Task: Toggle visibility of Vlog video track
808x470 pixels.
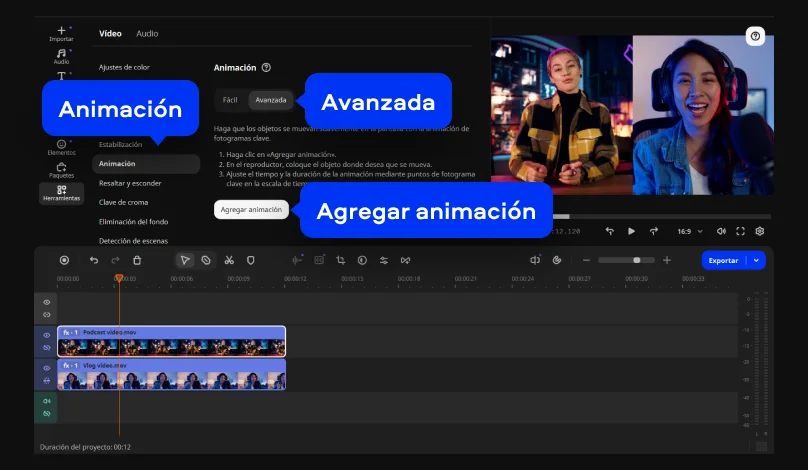Action: click(x=46, y=368)
